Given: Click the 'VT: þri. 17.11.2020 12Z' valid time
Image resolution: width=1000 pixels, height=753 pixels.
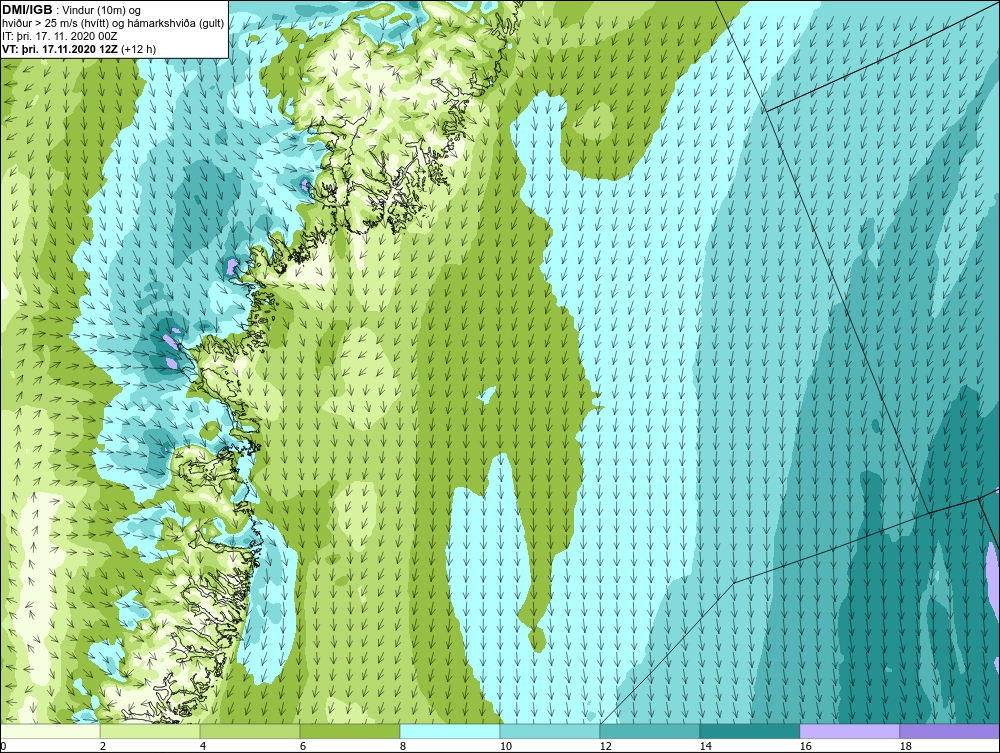Looking at the screenshot, I should pyautogui.click(x=61, y=48).
